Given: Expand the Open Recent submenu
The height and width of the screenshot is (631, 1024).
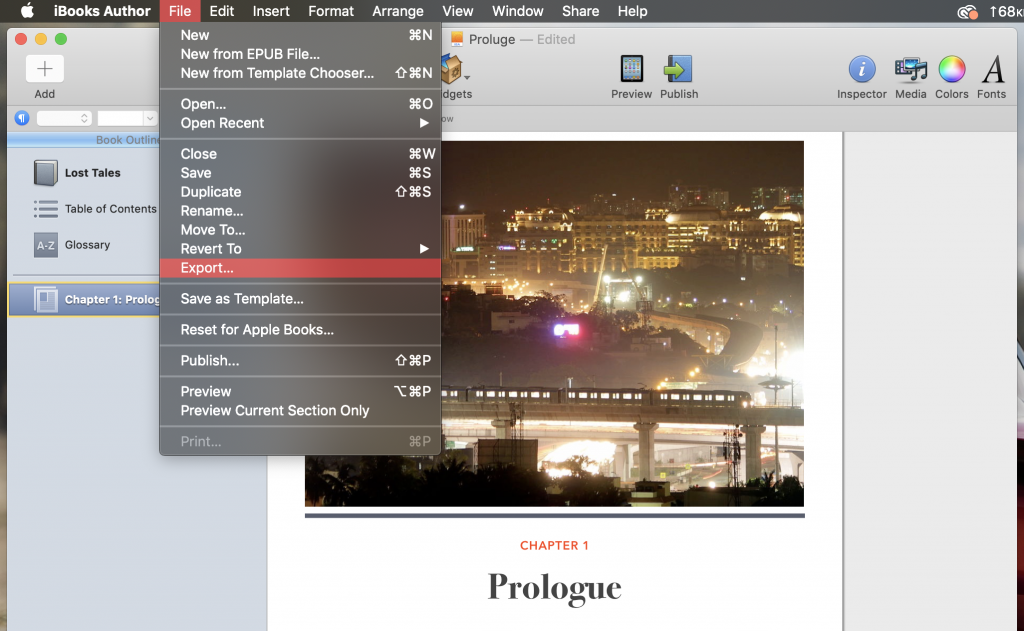Looking at the screenshot, I should point(300,123).
